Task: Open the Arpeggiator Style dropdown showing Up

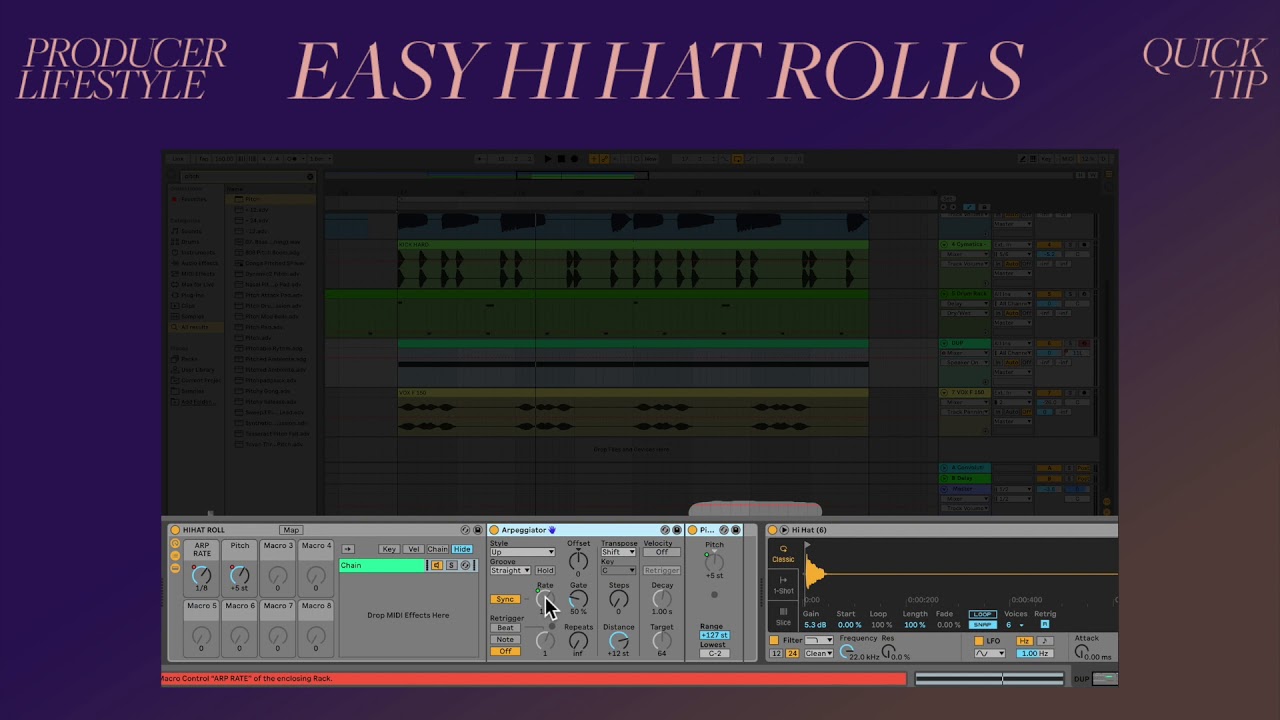Action: tap(522, 552)
